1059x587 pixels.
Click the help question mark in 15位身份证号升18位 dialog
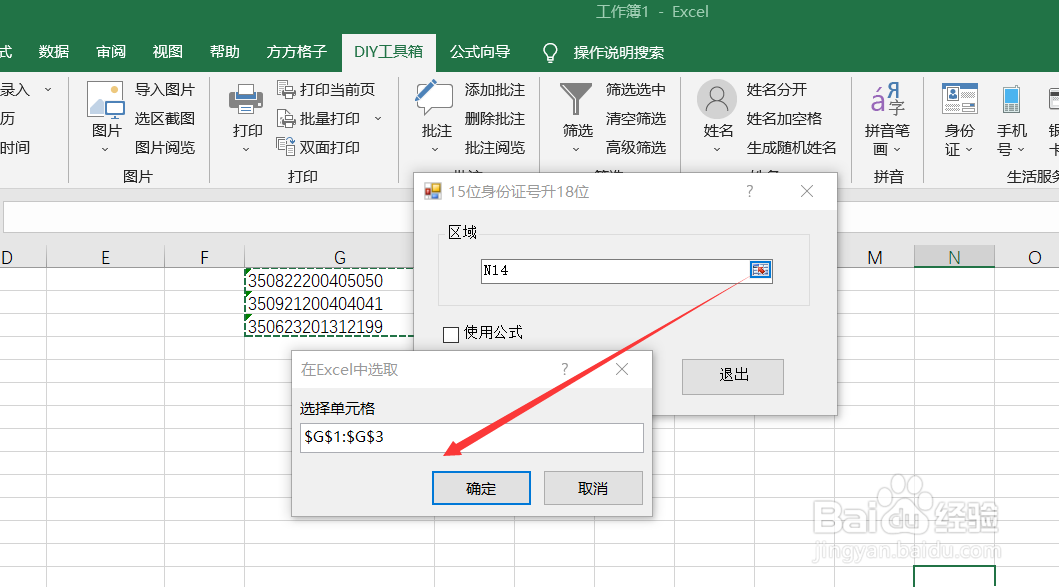(750, 191)
